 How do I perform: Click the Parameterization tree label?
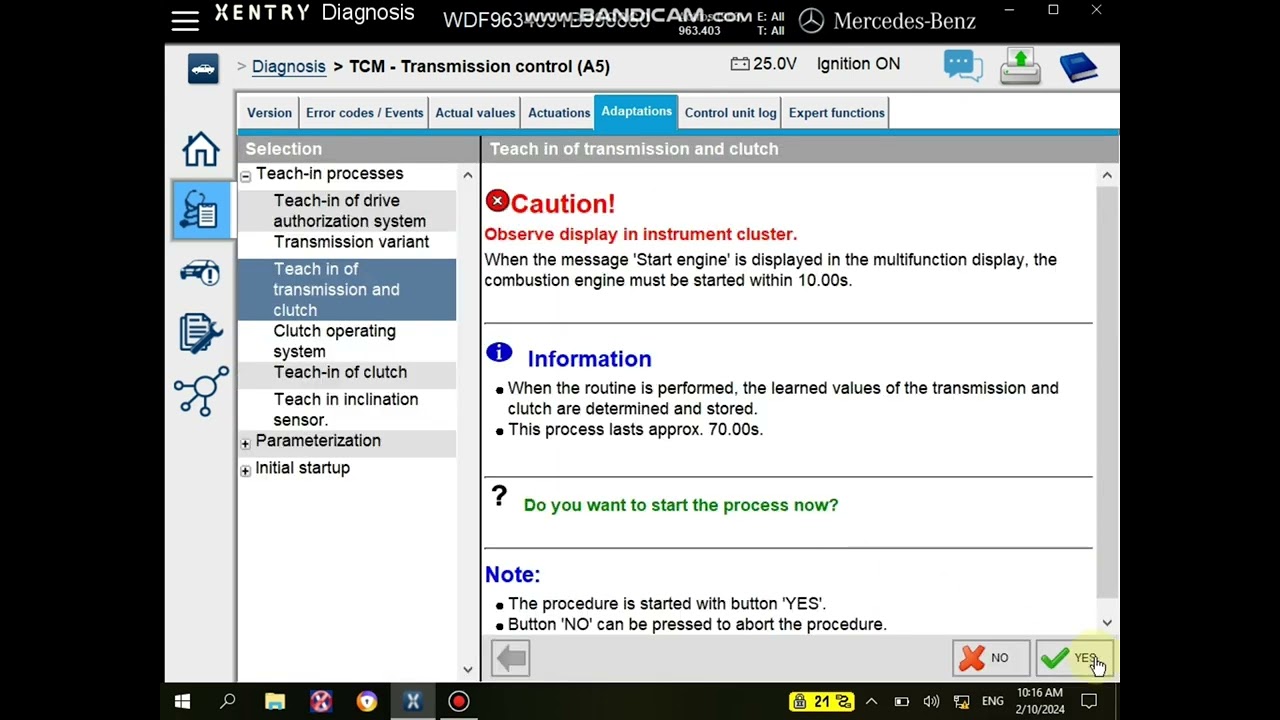pyautogui.click(x=318, y=441)
